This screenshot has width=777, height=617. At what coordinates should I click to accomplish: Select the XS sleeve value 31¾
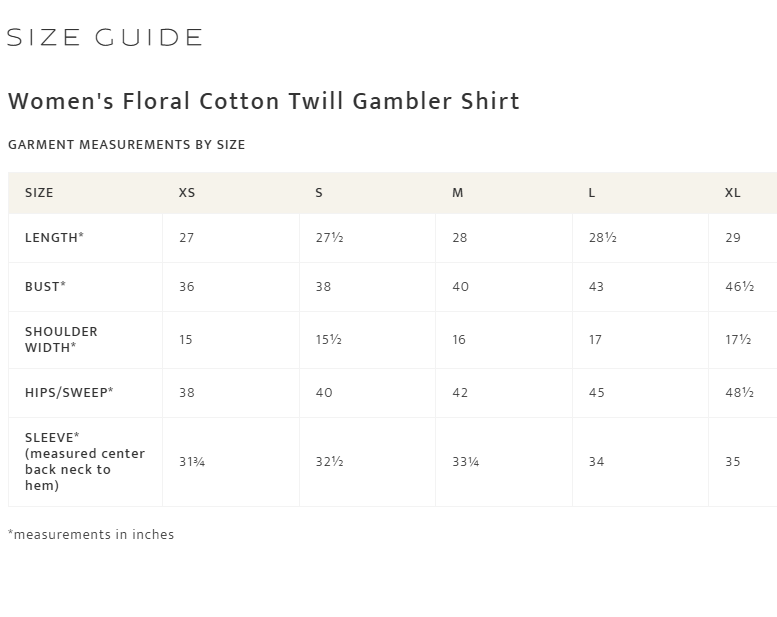tap(192, 461)
